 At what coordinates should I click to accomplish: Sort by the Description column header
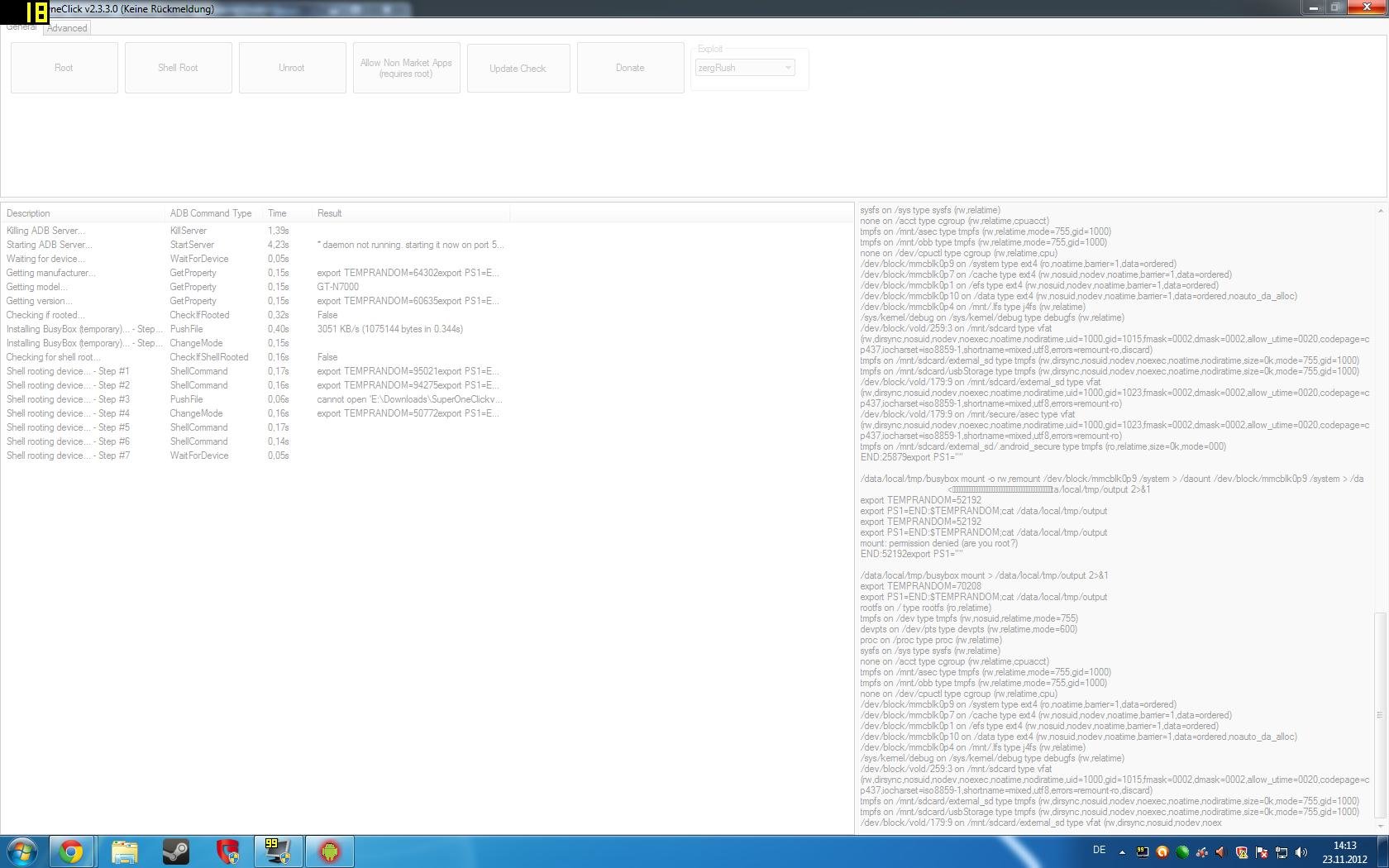pyautogui.click(x=84, y=213)
